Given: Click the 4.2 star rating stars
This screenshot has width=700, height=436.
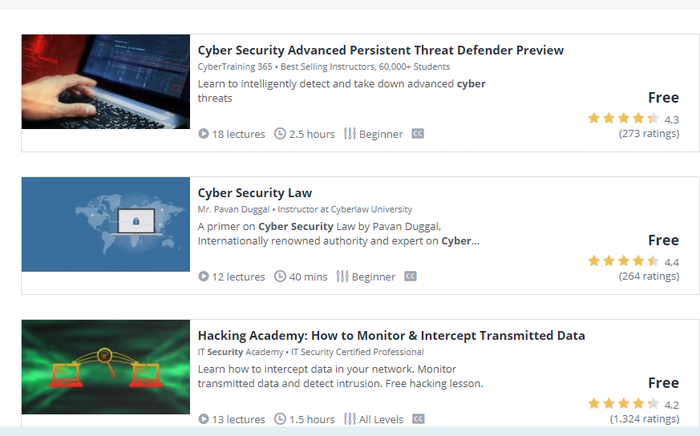Looking at the screenshot, I should 623,405.
